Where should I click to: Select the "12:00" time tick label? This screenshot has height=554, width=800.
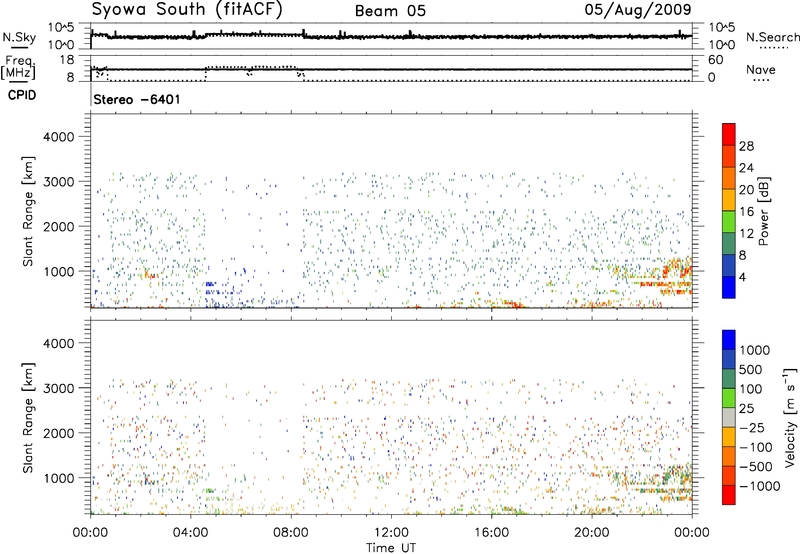click(x=391, y=533)
